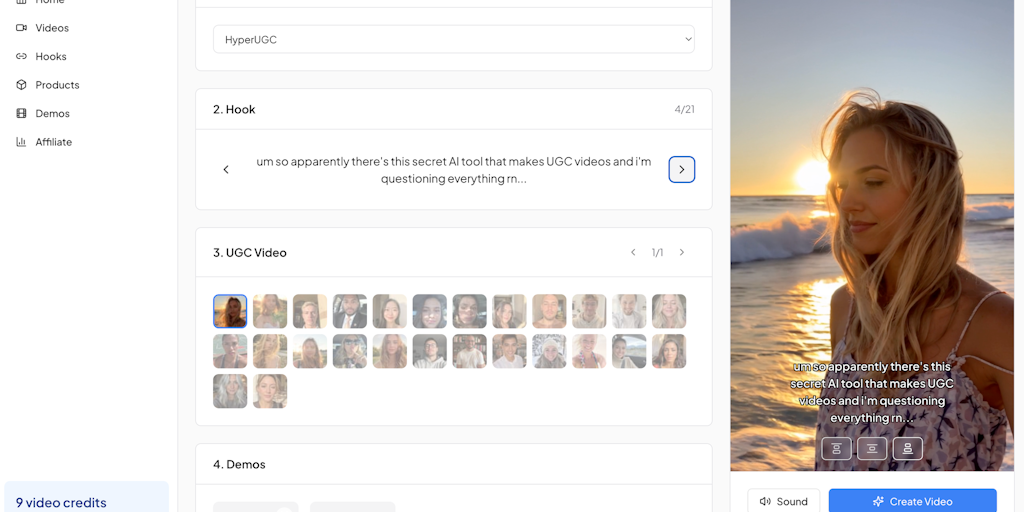The image size is (1024, 512).
Task: Select the man in front of bookshelf thumbnail
Action: pos(470,351)
